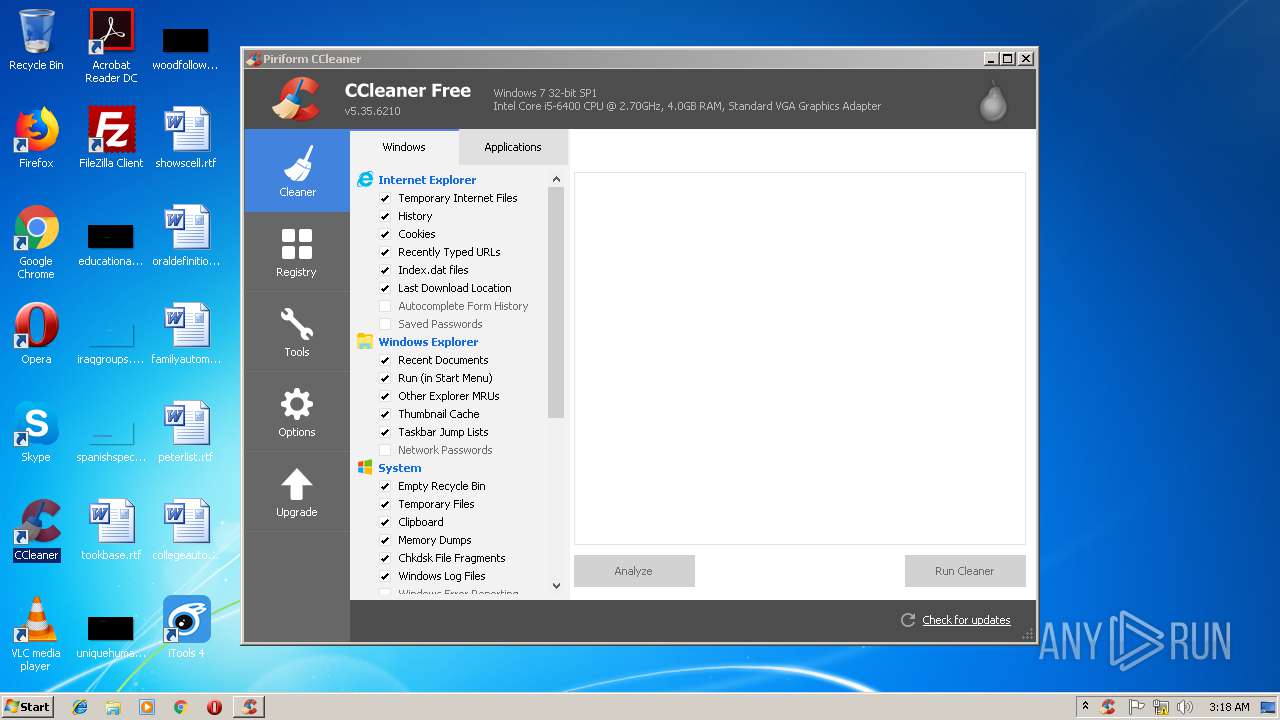Select the CCleaner desktop shortcut
The width and height of the screenshot is (1280, 720).
click(x=36, y=530)
